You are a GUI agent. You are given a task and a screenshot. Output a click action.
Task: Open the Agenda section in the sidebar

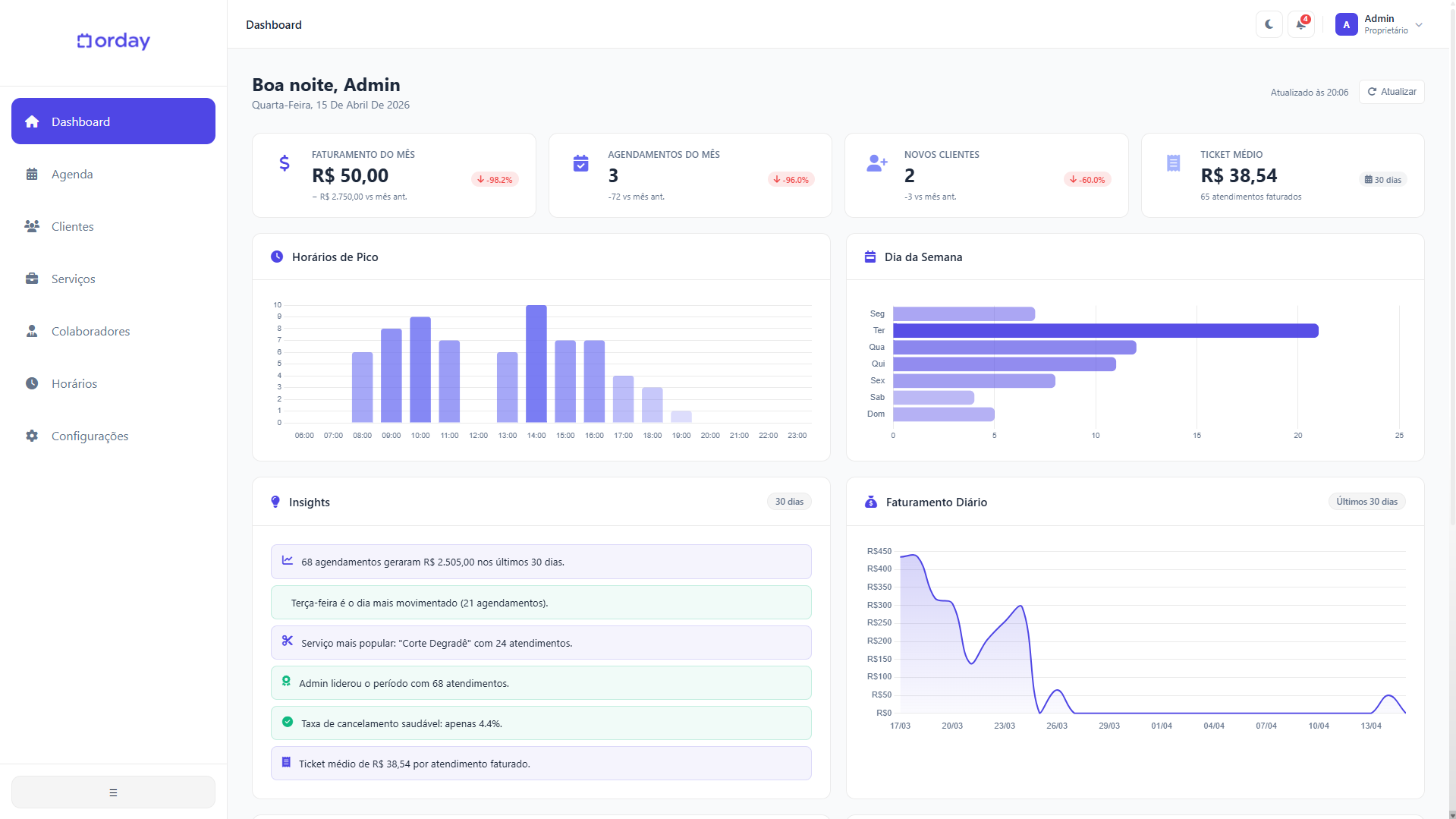[72, 174]
